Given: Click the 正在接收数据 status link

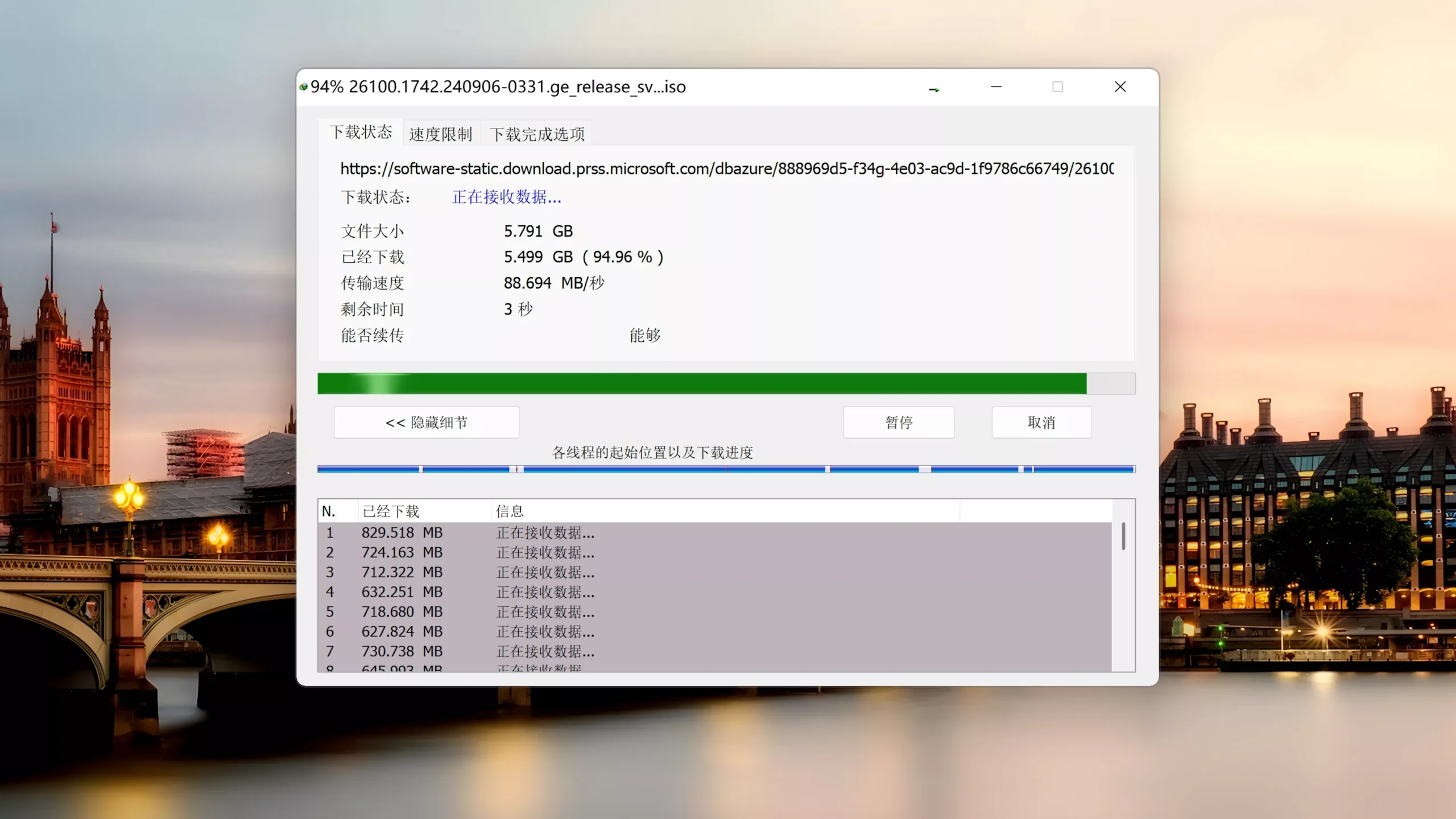Looking at the screenshot, I should (506, 197).
